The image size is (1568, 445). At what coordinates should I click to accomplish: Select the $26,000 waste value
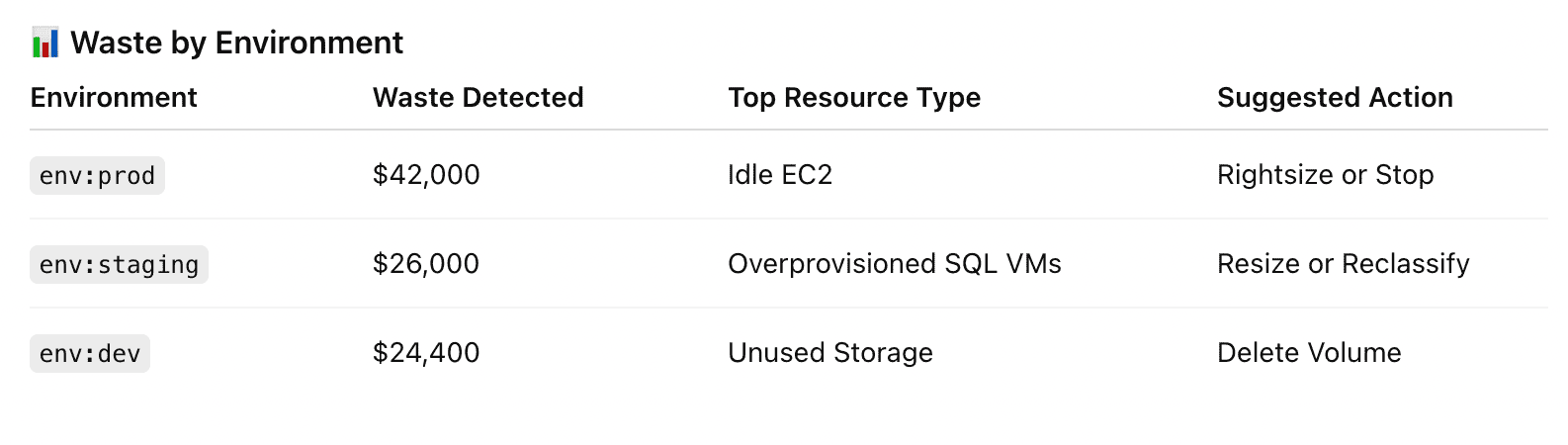tap(426, 264)
